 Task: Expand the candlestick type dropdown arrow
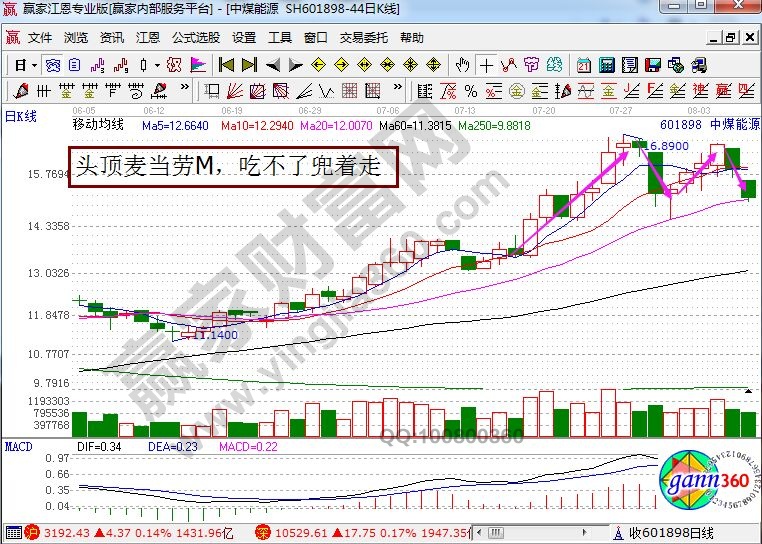click(x=157, y=65)
